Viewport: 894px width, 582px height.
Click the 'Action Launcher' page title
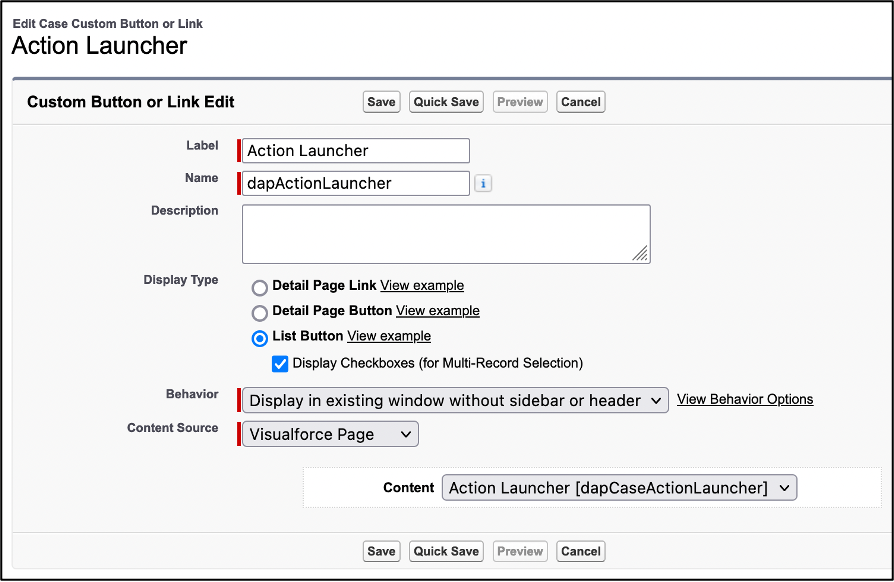[x=99, y=46]
